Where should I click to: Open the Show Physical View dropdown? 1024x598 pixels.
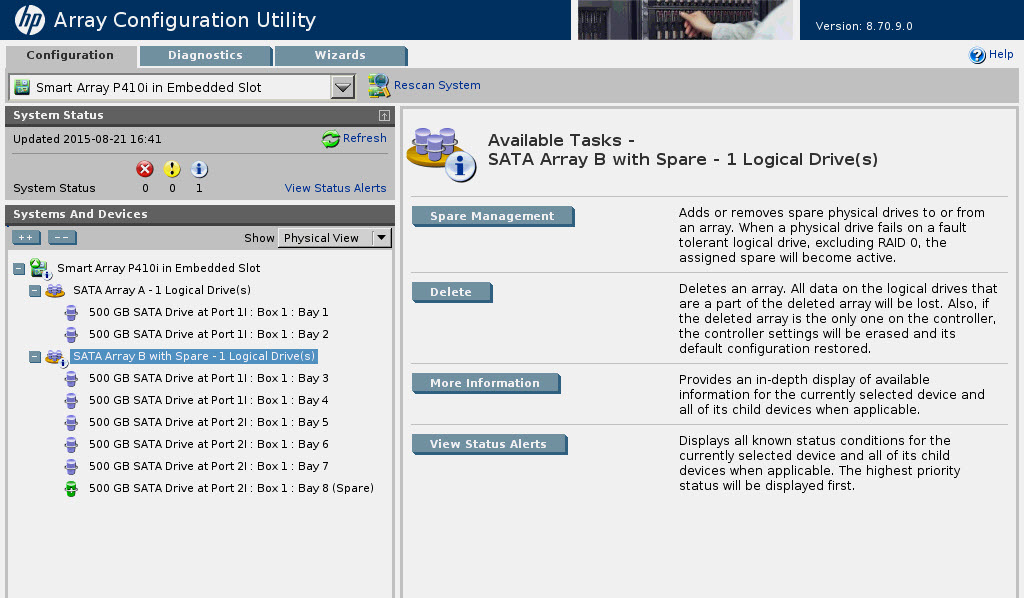(x=381, y=238)
